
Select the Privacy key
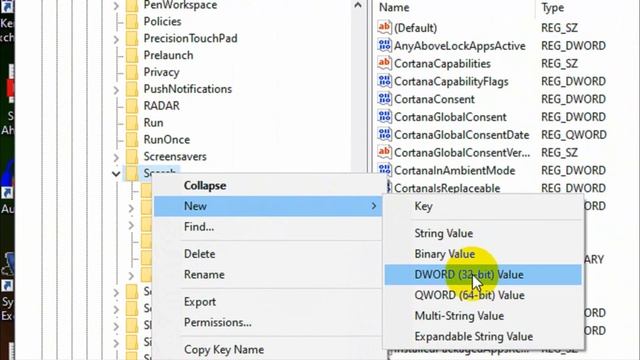point(161,72)
